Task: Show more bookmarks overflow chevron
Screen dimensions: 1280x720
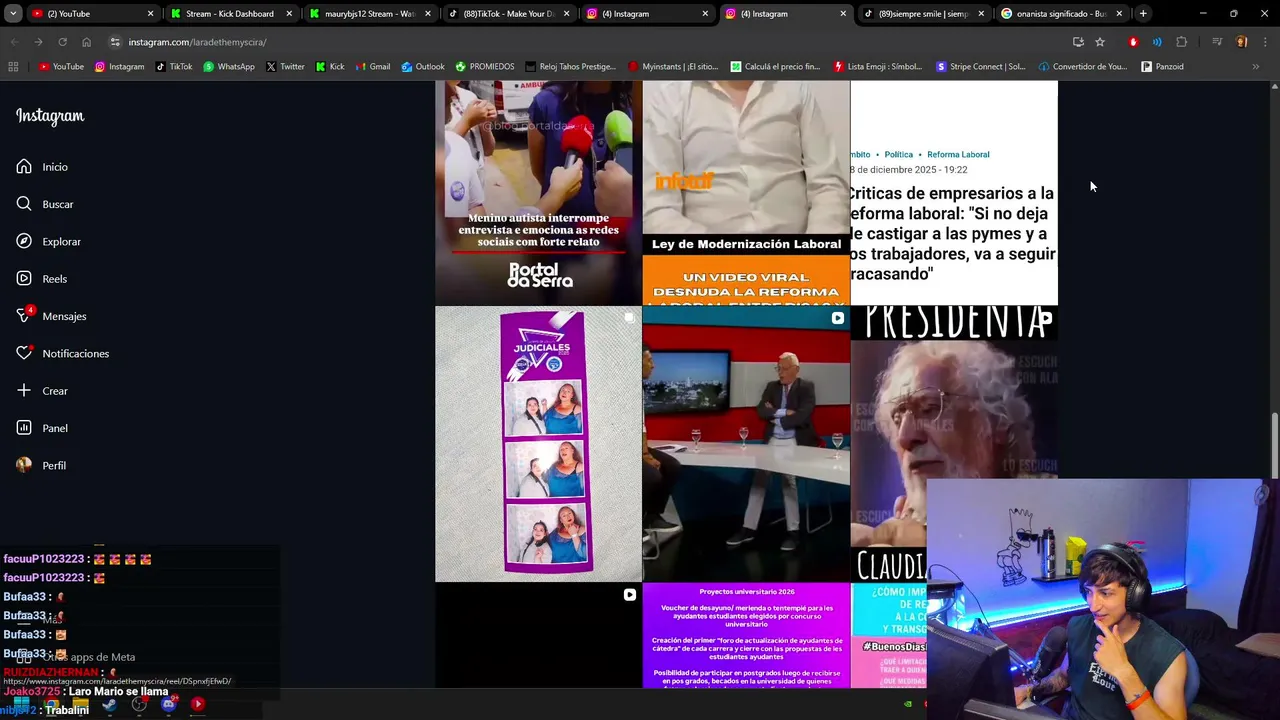Action: coord(1256,67)
